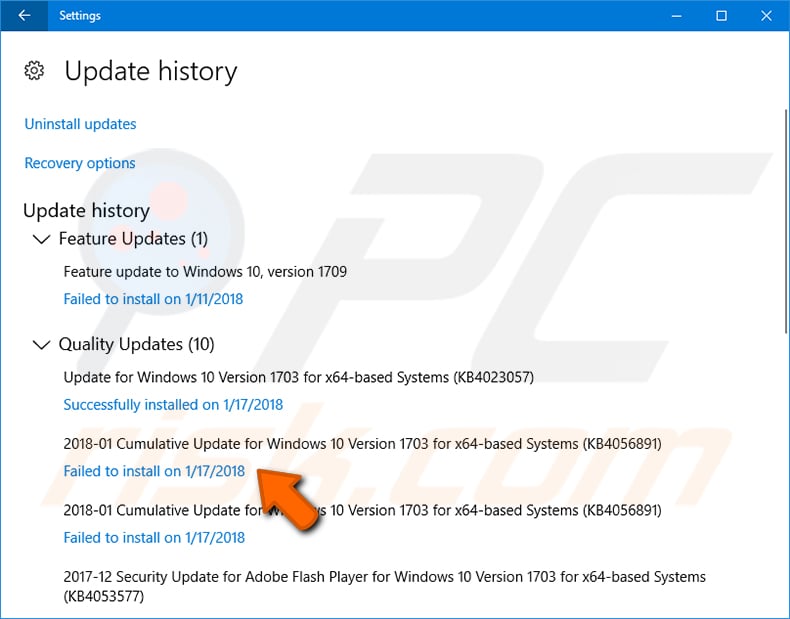
Task: Go back with the title bar arrow
Action: 24,16
